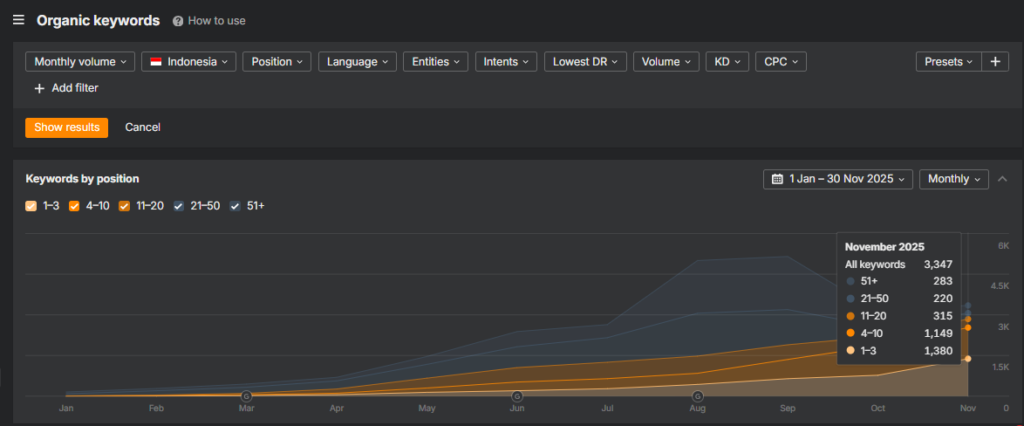This screenshot has height=426, width=1024.
Task: Open the Intents filter menu
Action: 506,62
